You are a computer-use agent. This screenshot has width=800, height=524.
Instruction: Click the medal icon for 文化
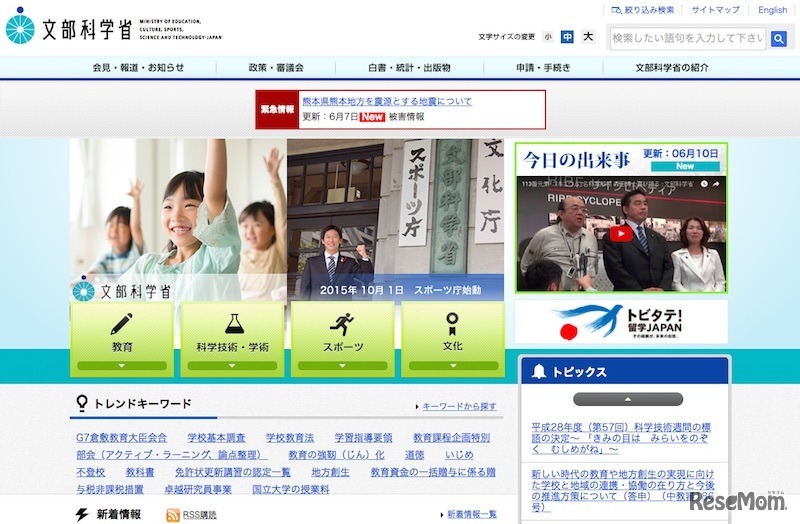452,323
